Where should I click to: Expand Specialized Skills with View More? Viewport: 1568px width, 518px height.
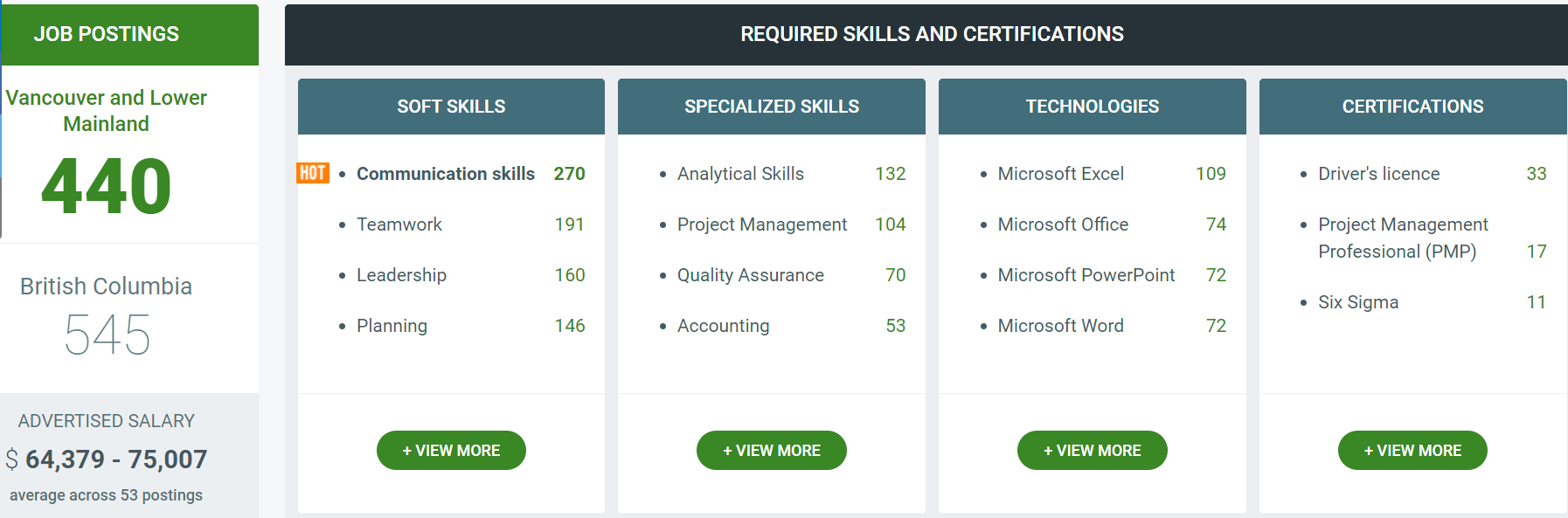(771, 451)
